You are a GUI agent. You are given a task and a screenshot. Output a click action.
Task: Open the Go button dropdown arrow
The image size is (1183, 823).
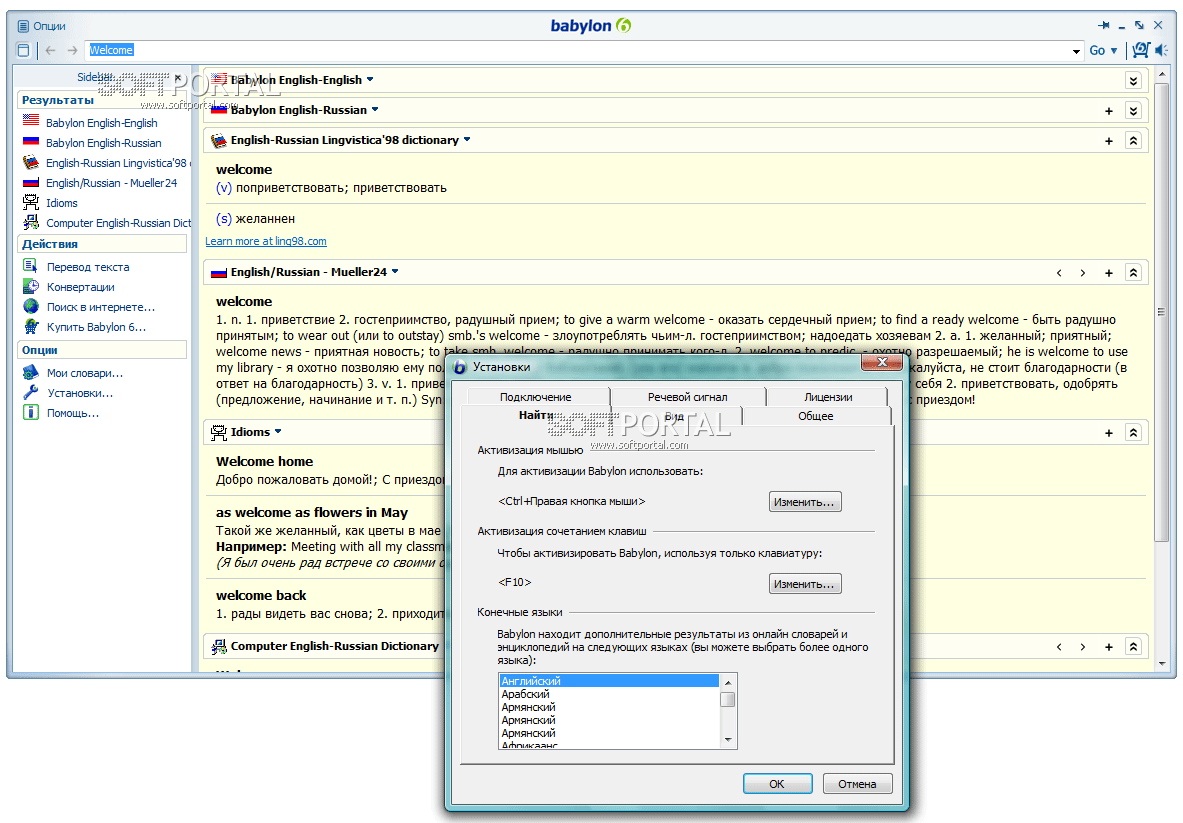tap(1114, 51)
